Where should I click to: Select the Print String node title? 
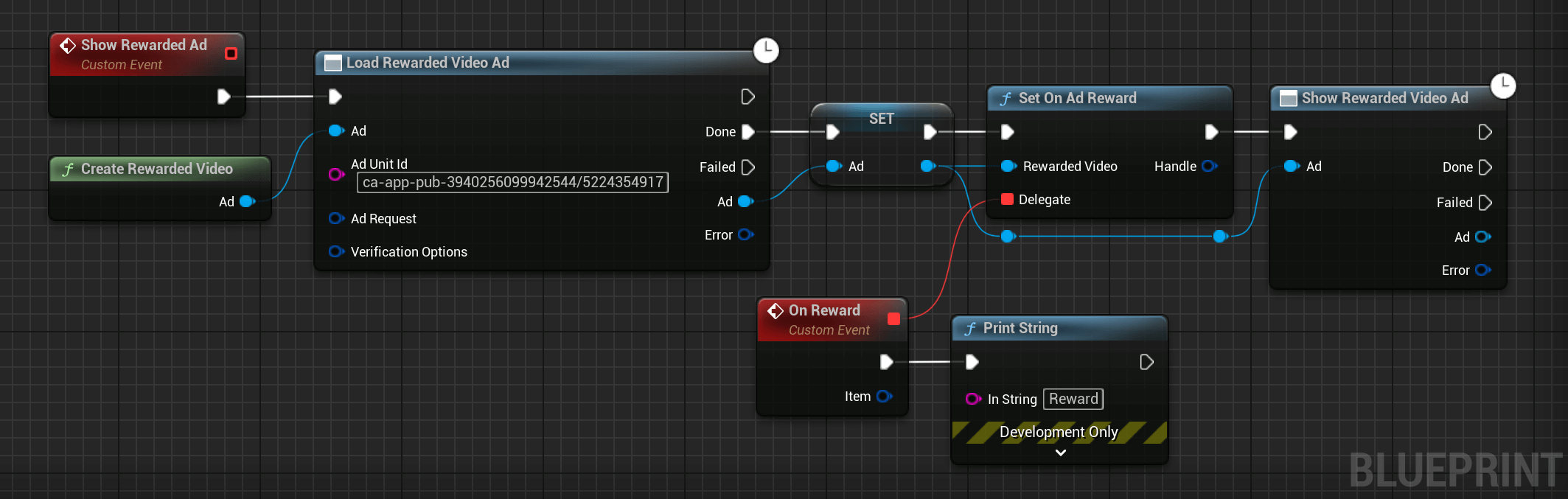[x=1020, y=328]
